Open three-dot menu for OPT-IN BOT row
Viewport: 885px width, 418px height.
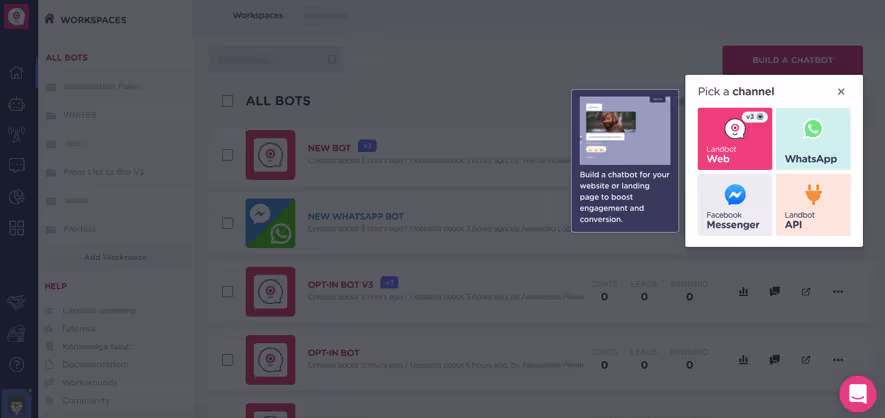point(838,359)
